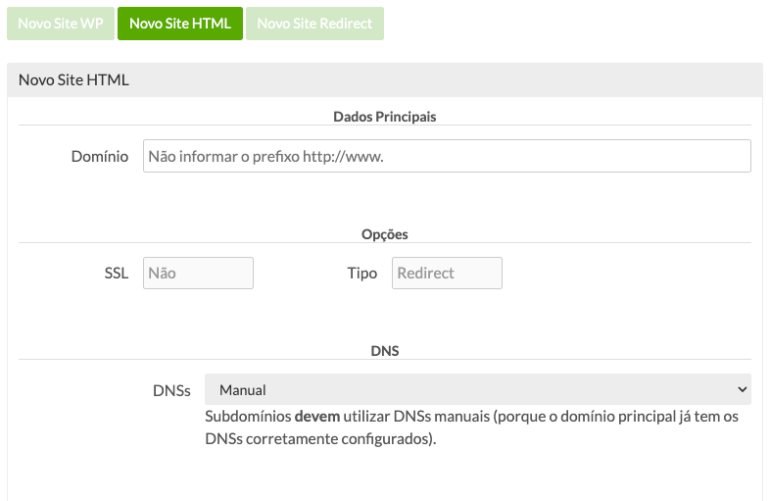Click the Manual option text in dropdown
Screen dimensions: 770x501
[x=243, y=390]
